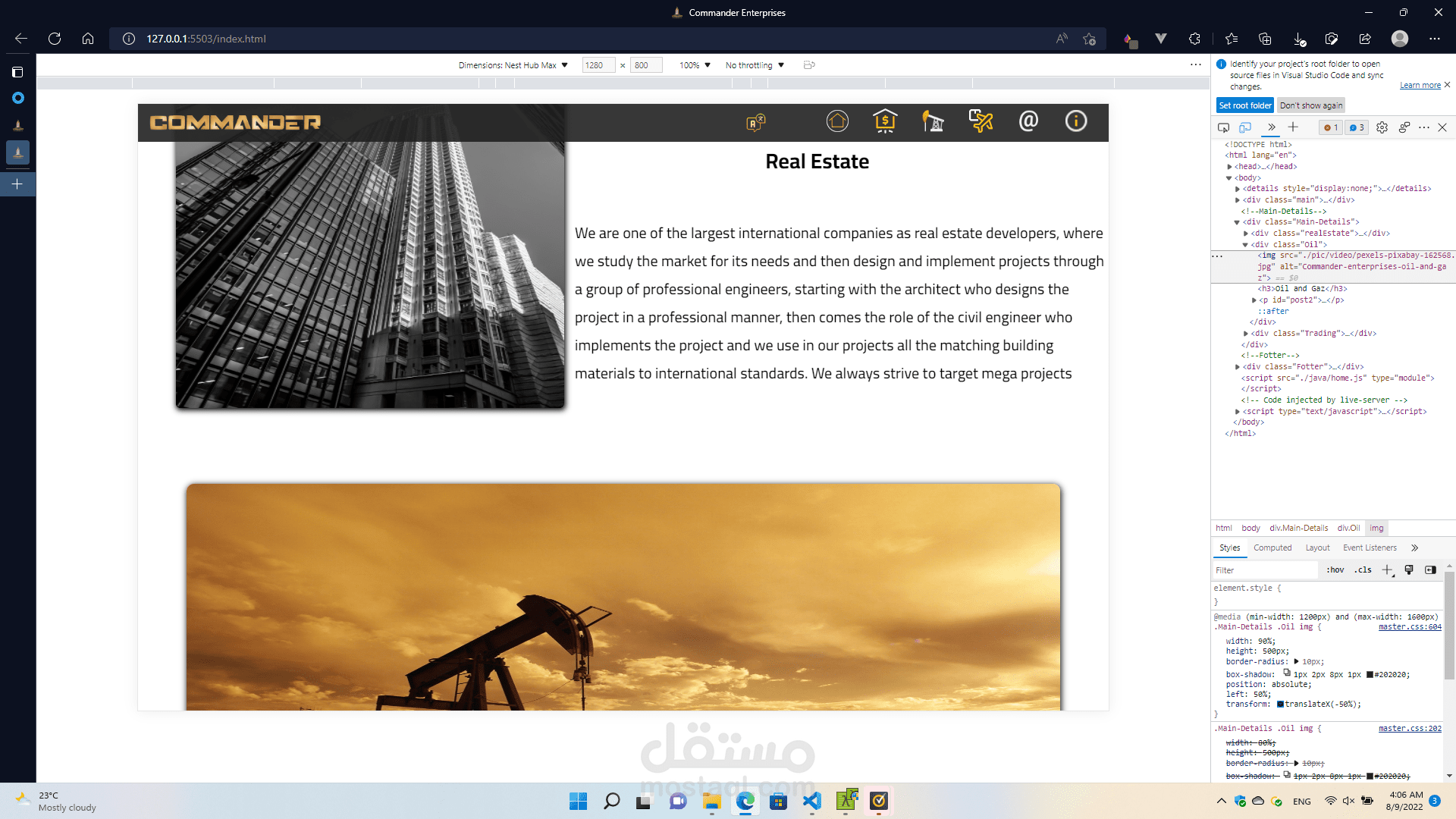Expand the div class main node
Viewport: 1456px width, 819px height.
click(x=1238, y=200)
